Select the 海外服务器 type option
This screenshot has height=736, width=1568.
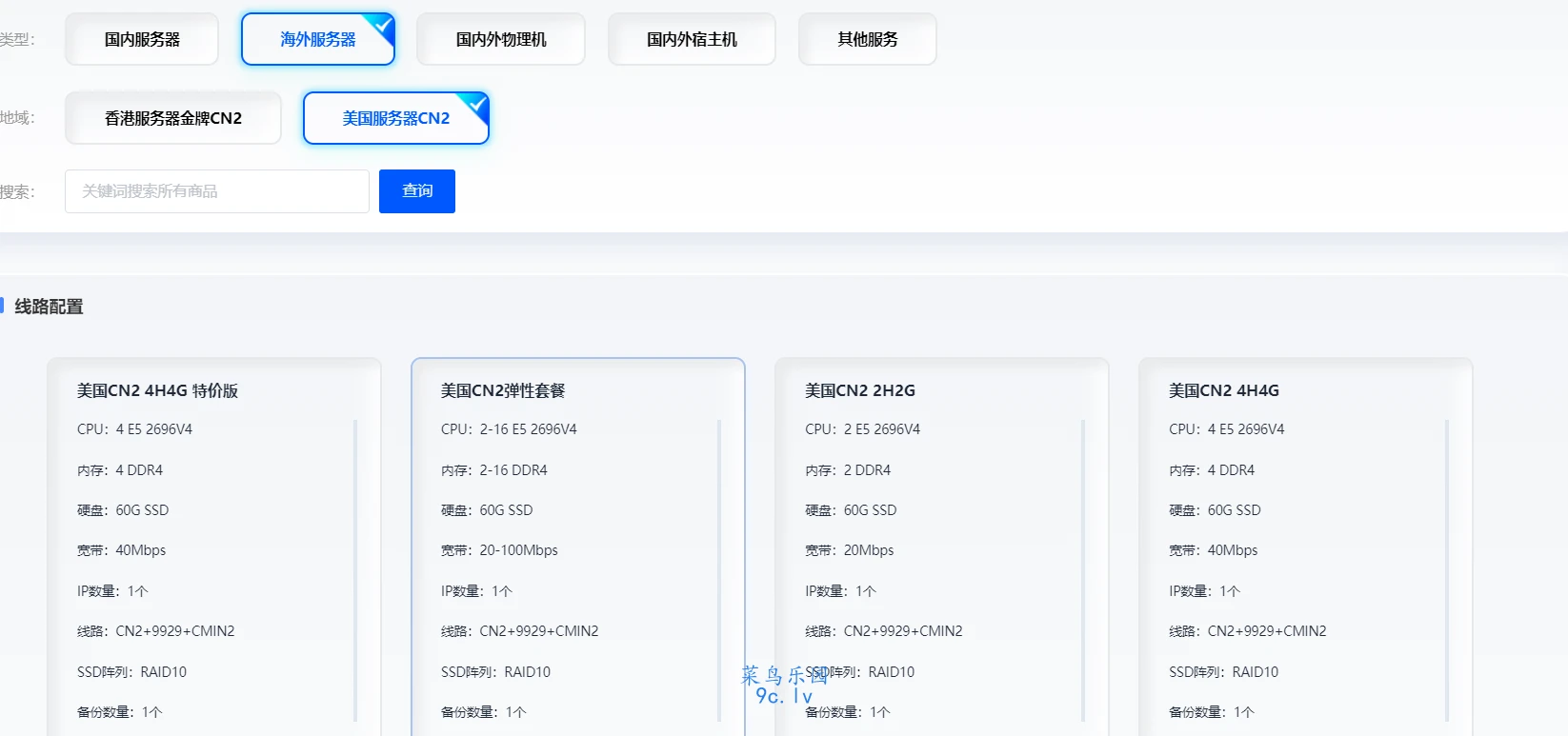317,39
